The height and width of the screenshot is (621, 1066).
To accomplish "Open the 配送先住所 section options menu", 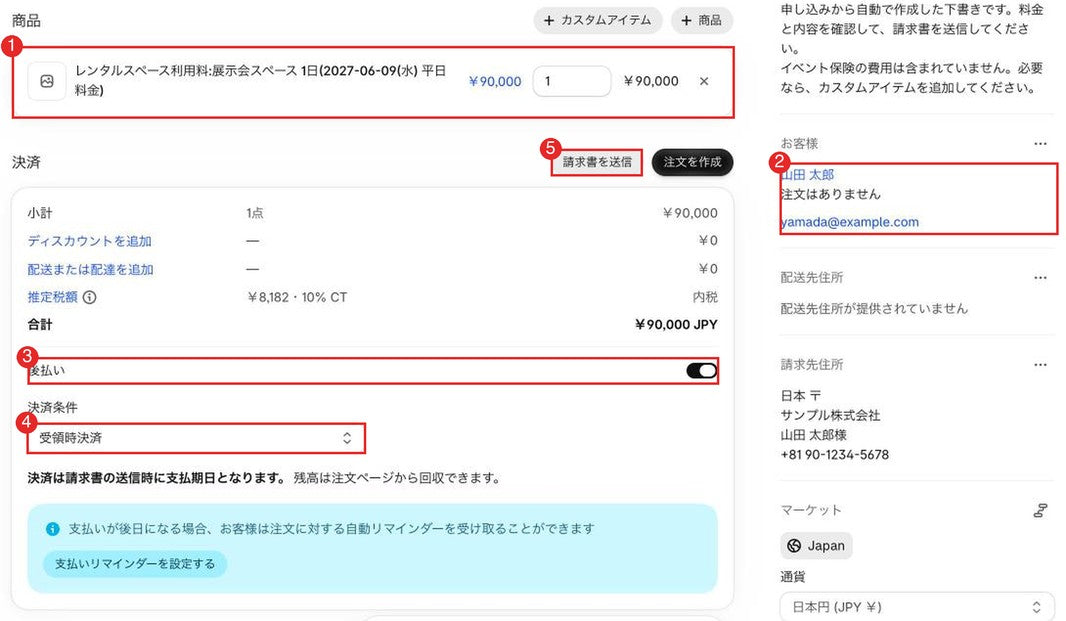I will point(1040,278).
